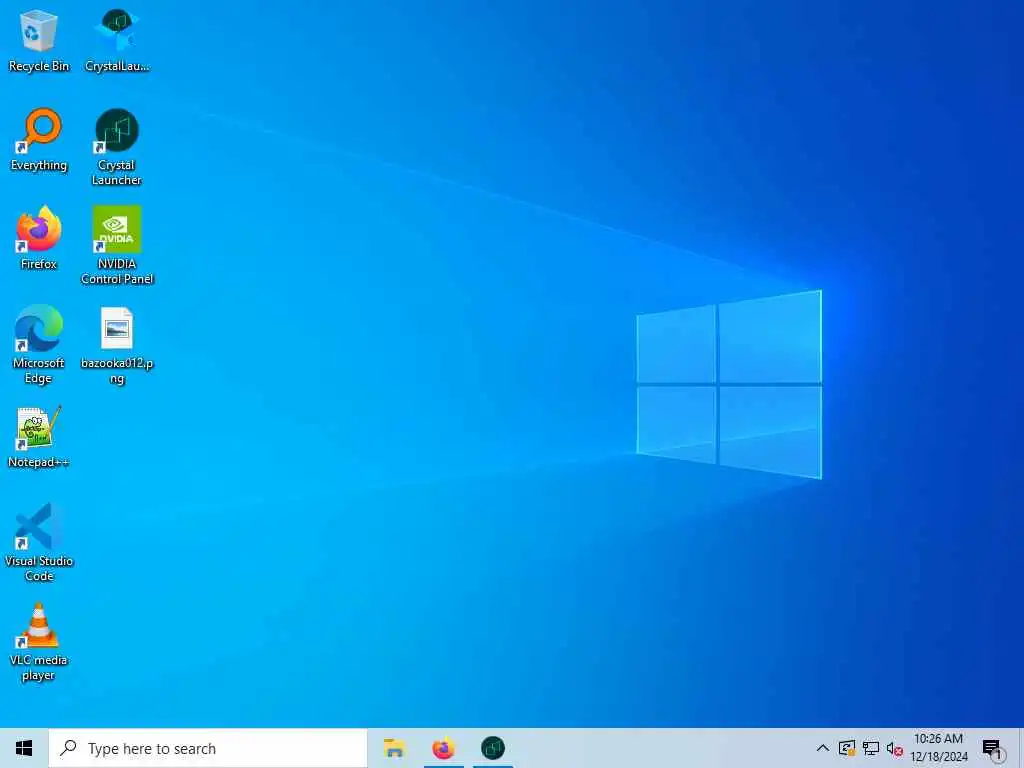Select the Everything search shortcut
The width and height of the screenshot is (1024, 768).
(39, 140)
